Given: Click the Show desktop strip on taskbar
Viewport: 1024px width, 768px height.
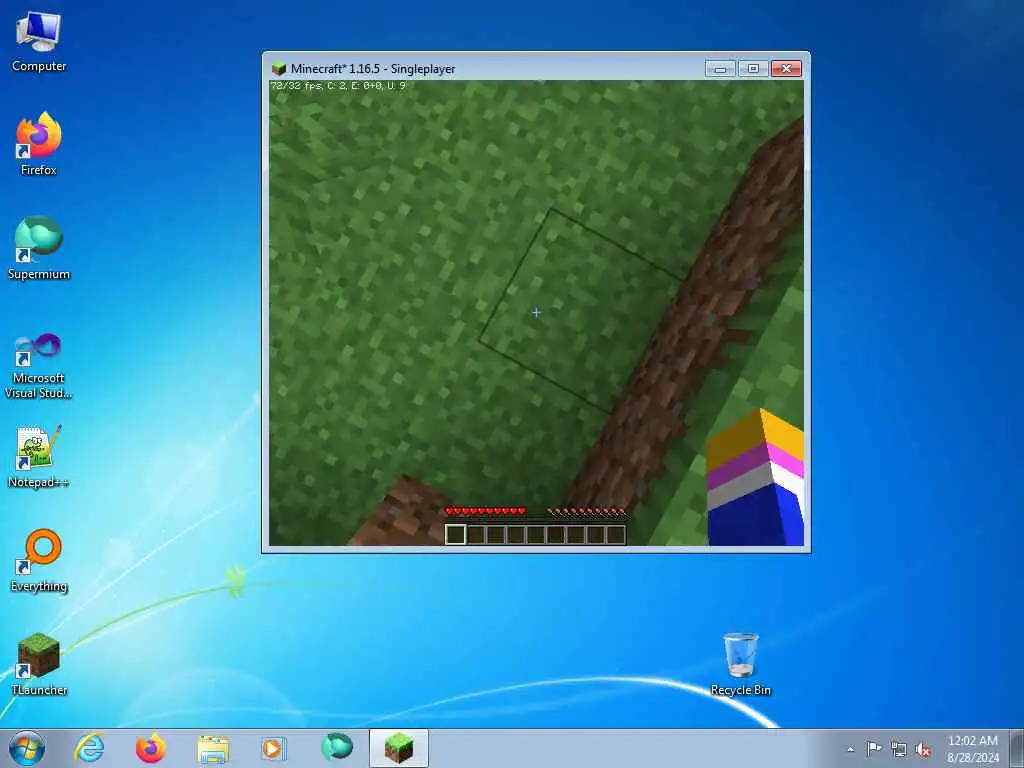Looking at the screenshot, I should click(1017, 748).
